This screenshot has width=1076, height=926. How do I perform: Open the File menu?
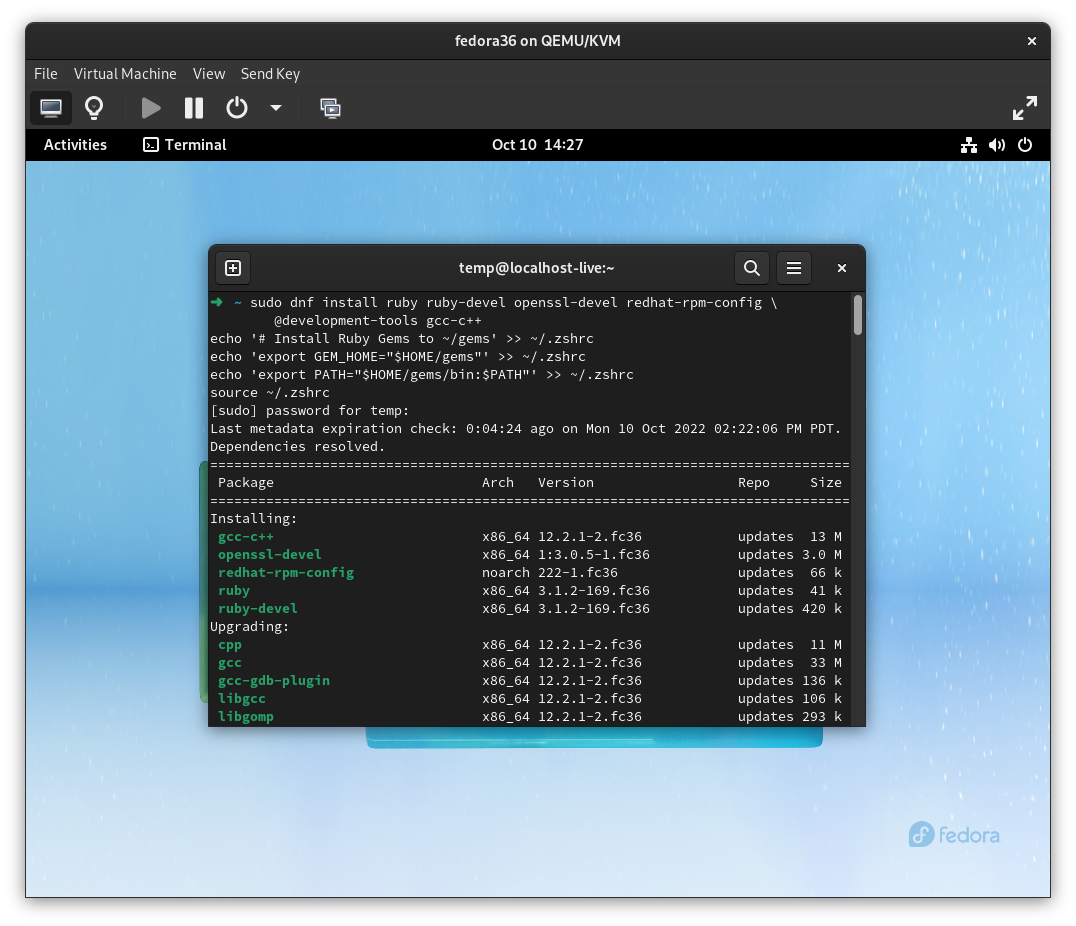[x=46, y=73]
